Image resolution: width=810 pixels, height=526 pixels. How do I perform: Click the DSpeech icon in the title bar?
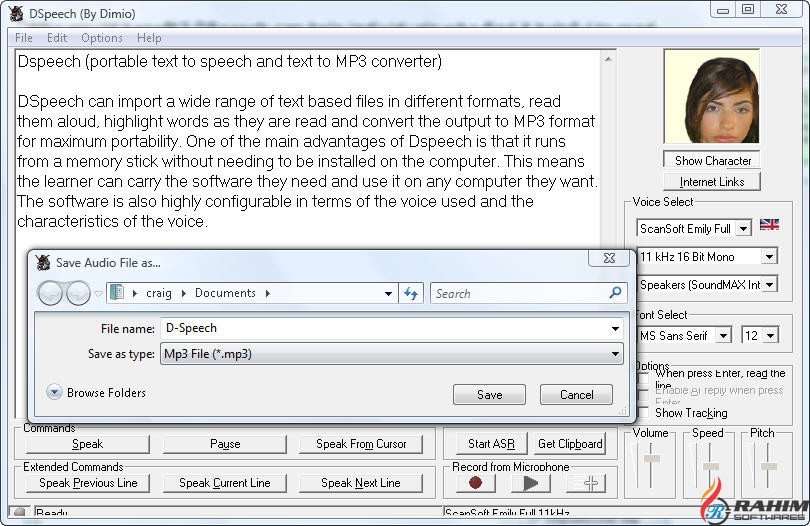point(17,13)
